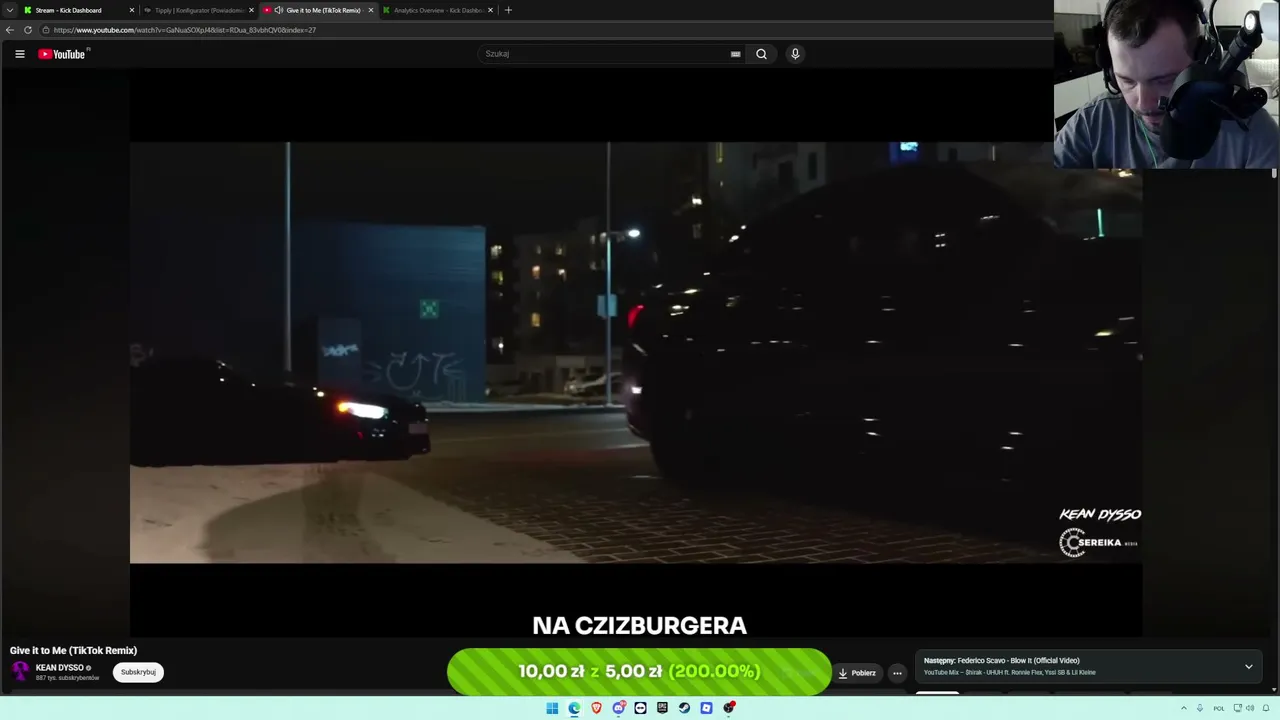1280x720 pixels.
Task: Switch the POL keyboard language indicator
Action: click(x=1219, y=708)
